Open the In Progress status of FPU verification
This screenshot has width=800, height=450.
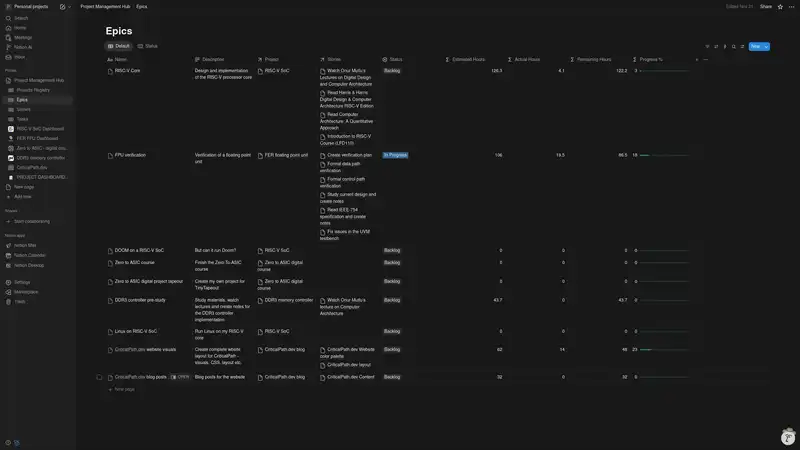point(395,155)
